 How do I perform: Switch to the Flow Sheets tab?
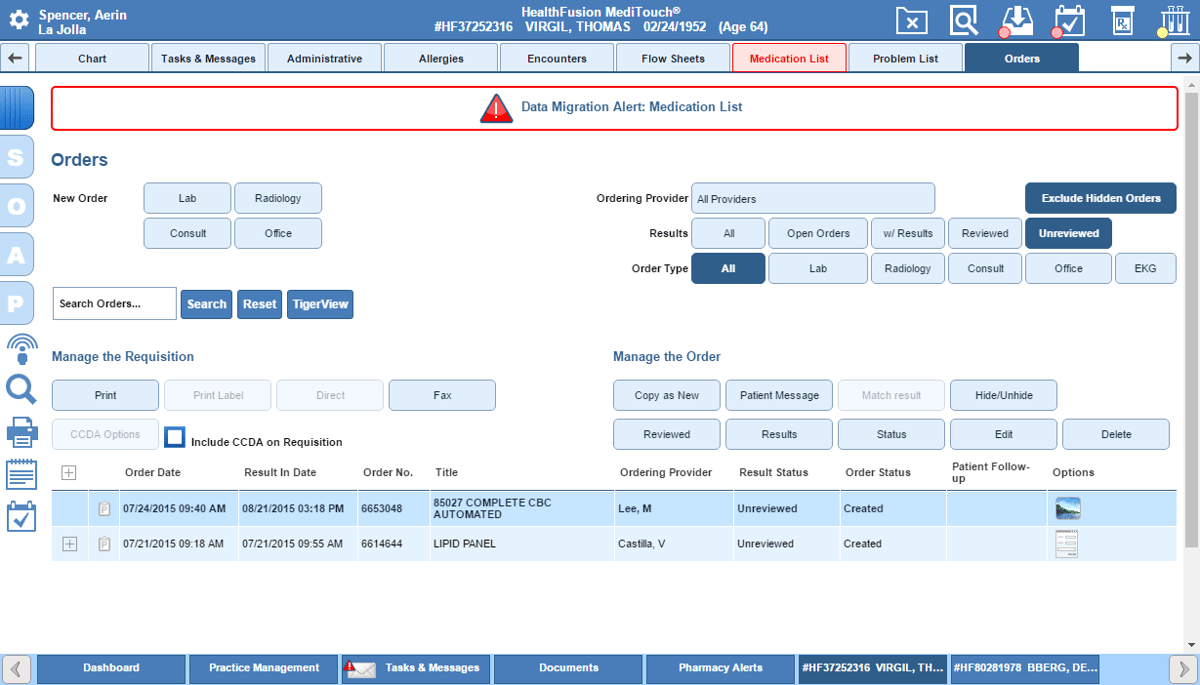click(x=672, y=57)
